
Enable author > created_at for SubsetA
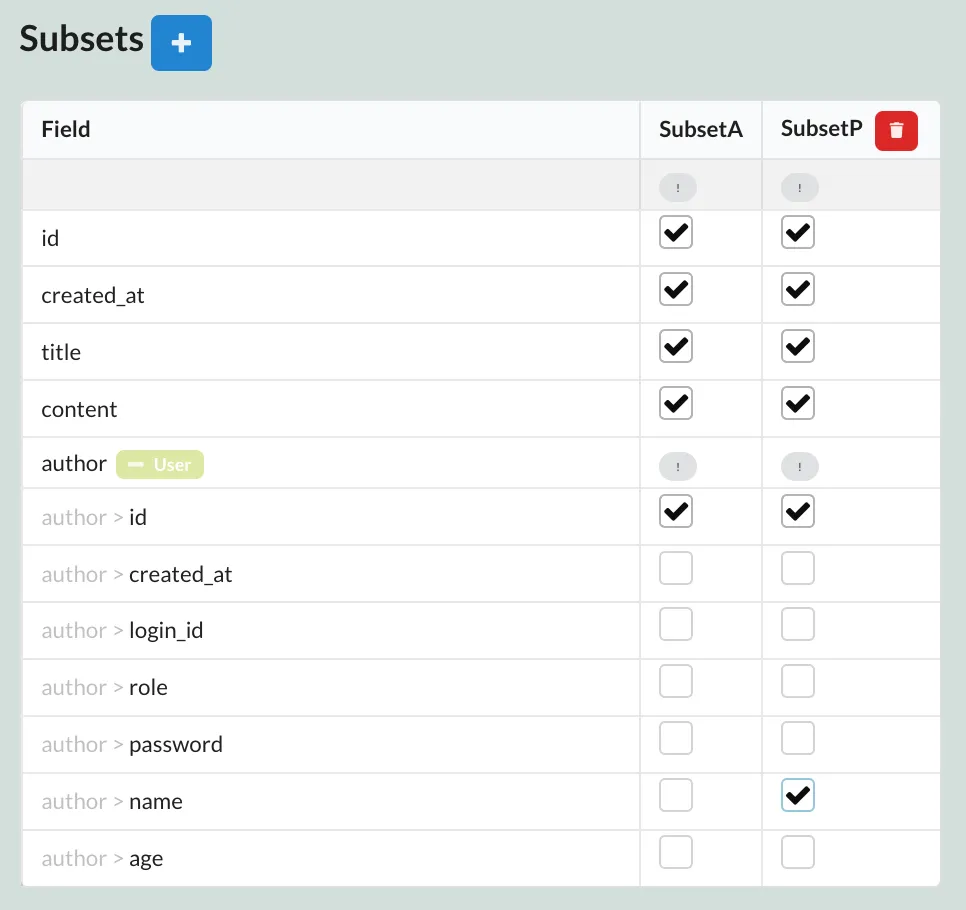pyautogui.click(x=675, y=567)
